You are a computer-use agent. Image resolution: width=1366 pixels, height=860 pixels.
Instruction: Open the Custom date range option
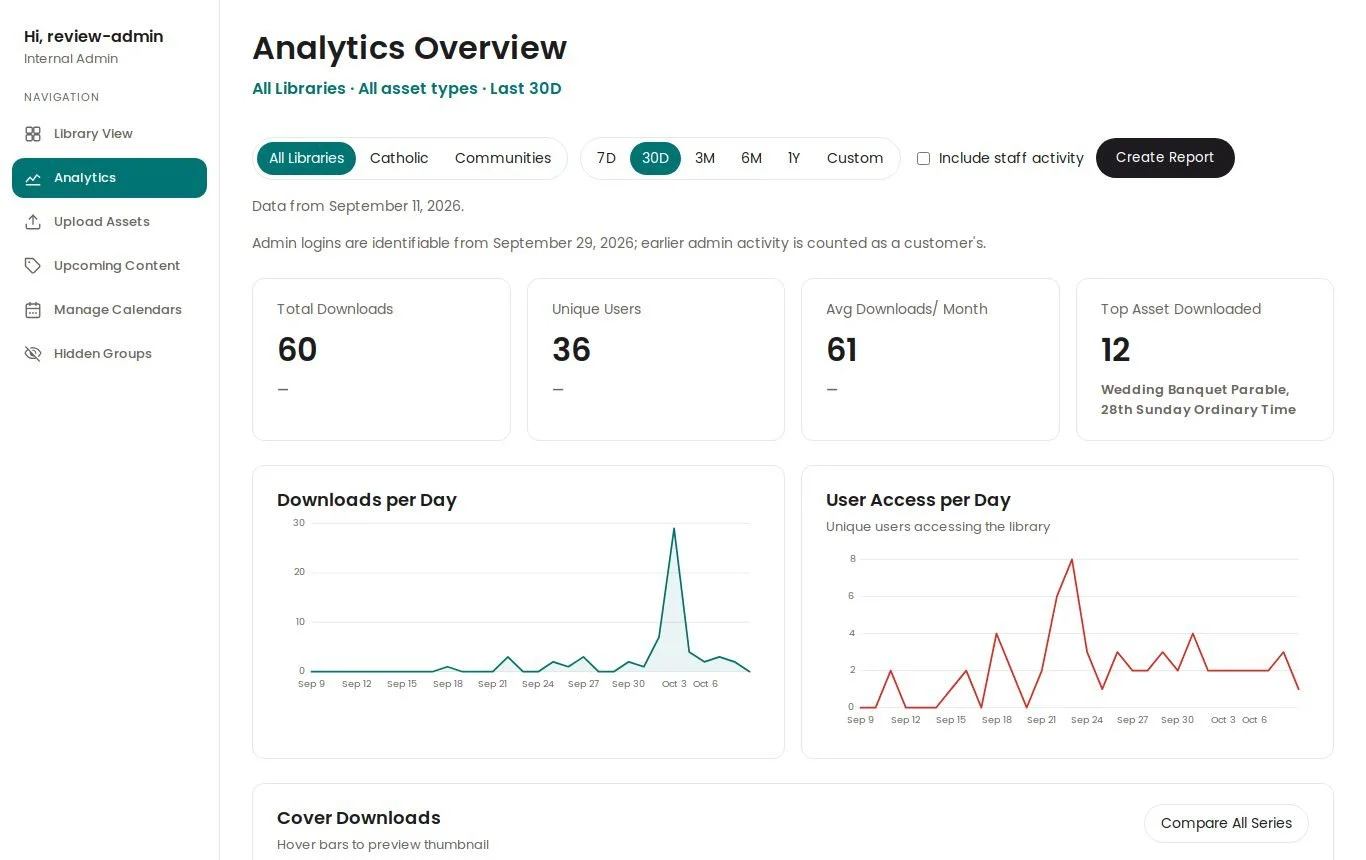point(855,158)
